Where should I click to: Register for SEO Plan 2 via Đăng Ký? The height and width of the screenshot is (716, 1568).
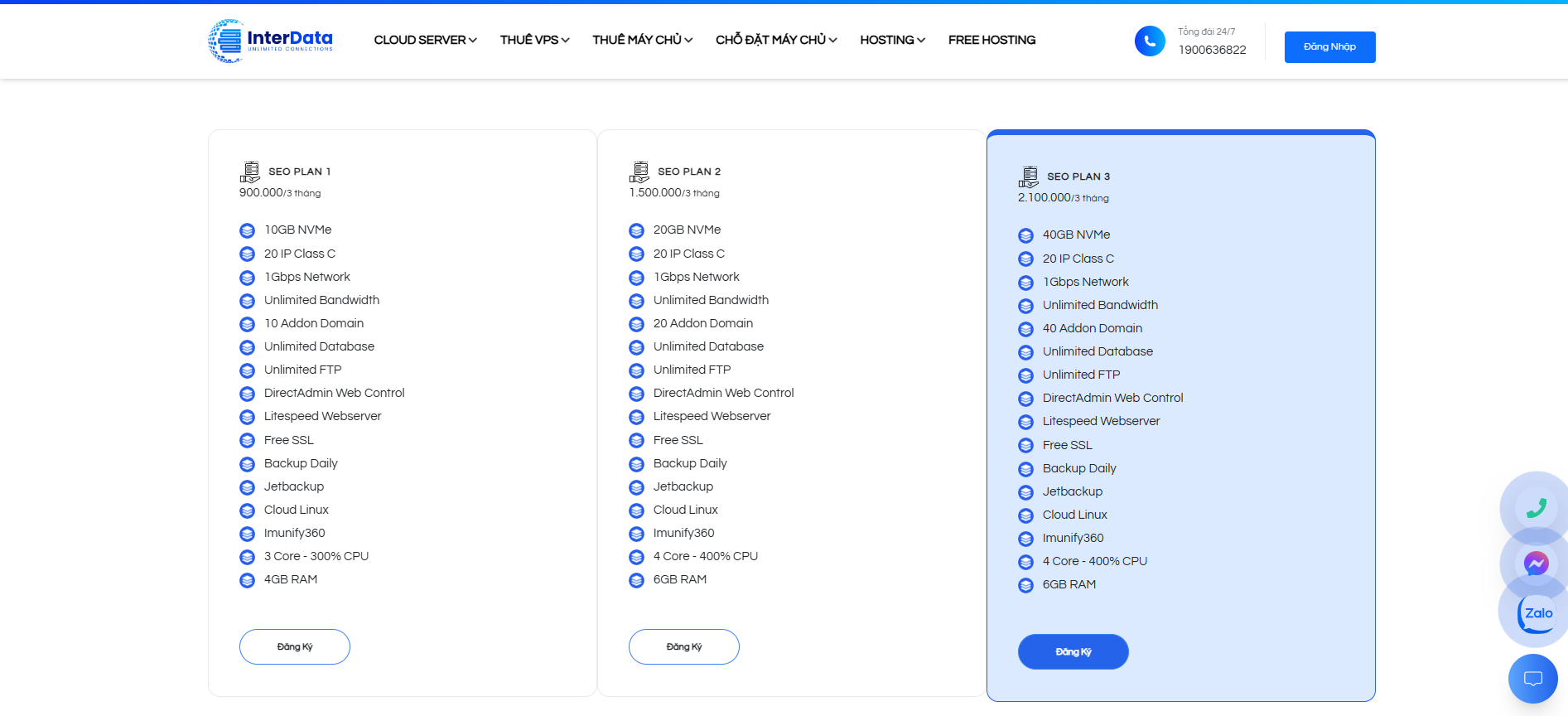point(684,646)
